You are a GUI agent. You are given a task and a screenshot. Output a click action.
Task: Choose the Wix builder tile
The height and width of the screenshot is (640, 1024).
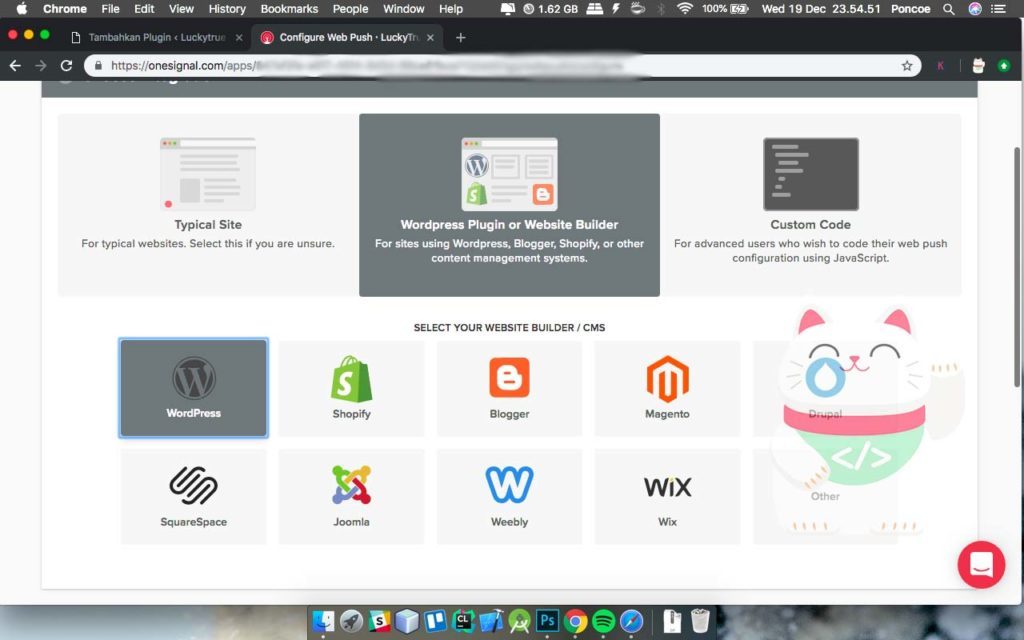click(x=667, y=496)
